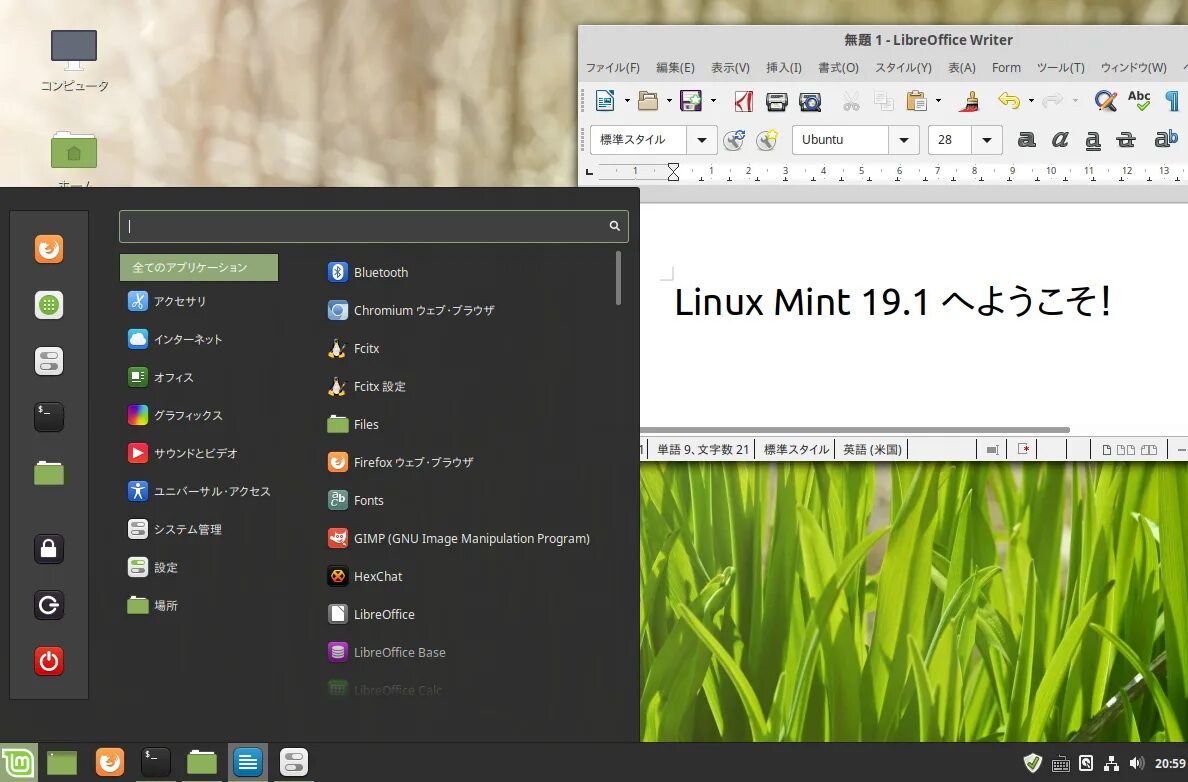Select single-page view in status bar
The height and width of the screenshot is (782, 1188).
(1107, 449)
